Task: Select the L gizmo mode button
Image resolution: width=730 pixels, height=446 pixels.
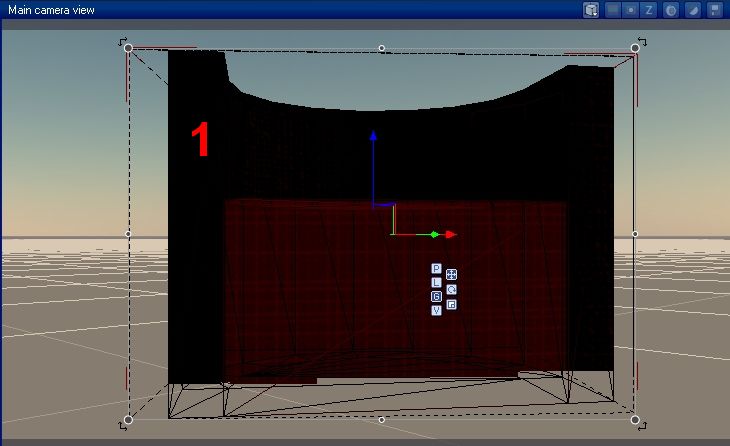Action: [x=436, y=283]
